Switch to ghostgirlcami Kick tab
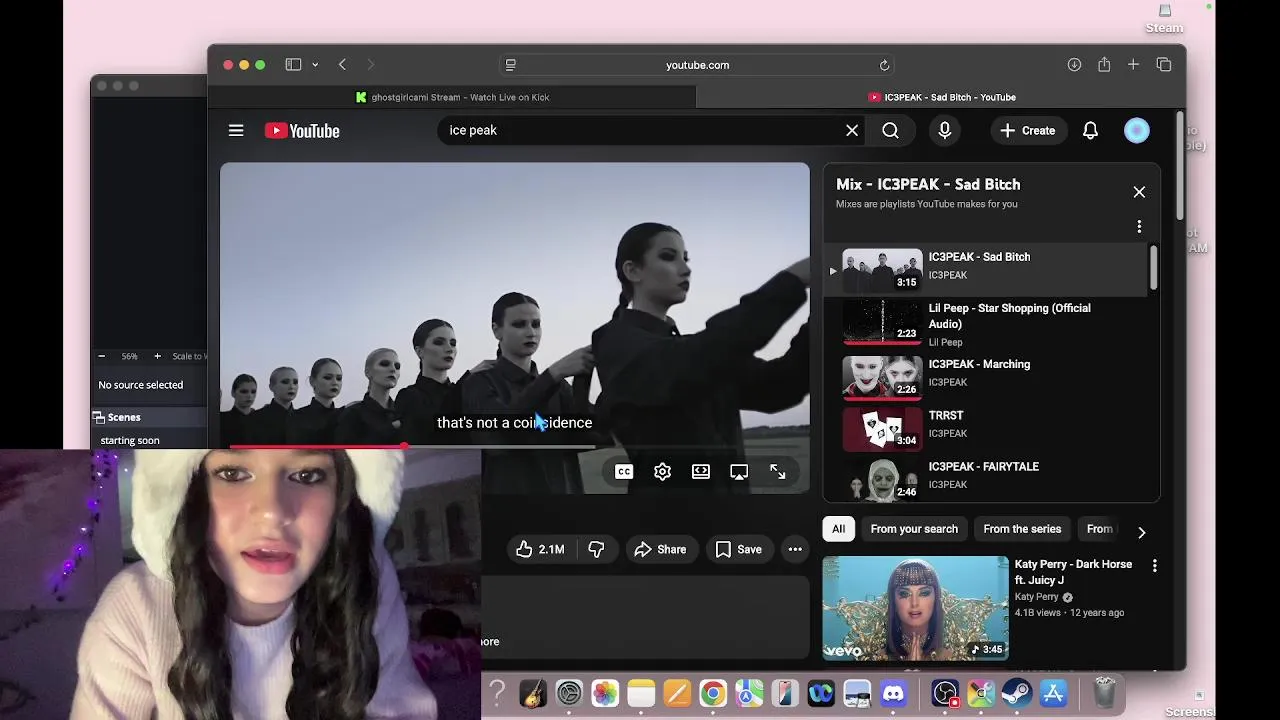This screenshot has width=1280, height=720. point(452,97)
